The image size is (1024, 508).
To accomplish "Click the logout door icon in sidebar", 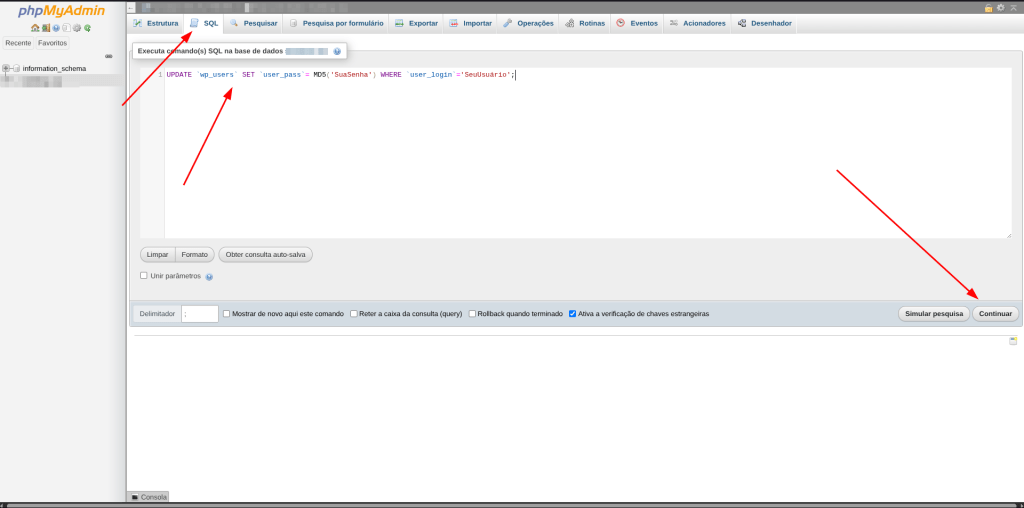I will (x=46, y=27).
